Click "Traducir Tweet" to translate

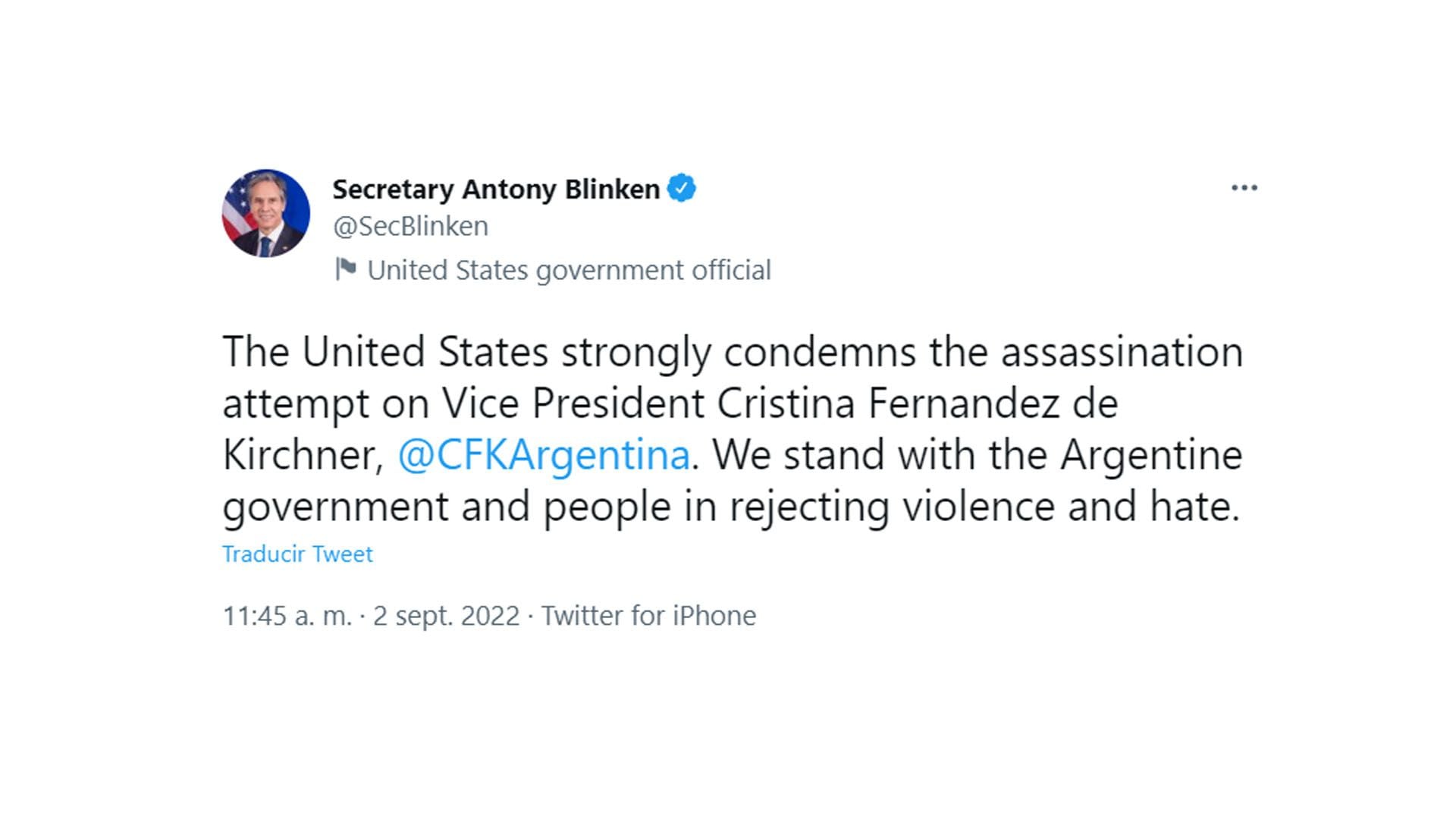tap(297, 554)
